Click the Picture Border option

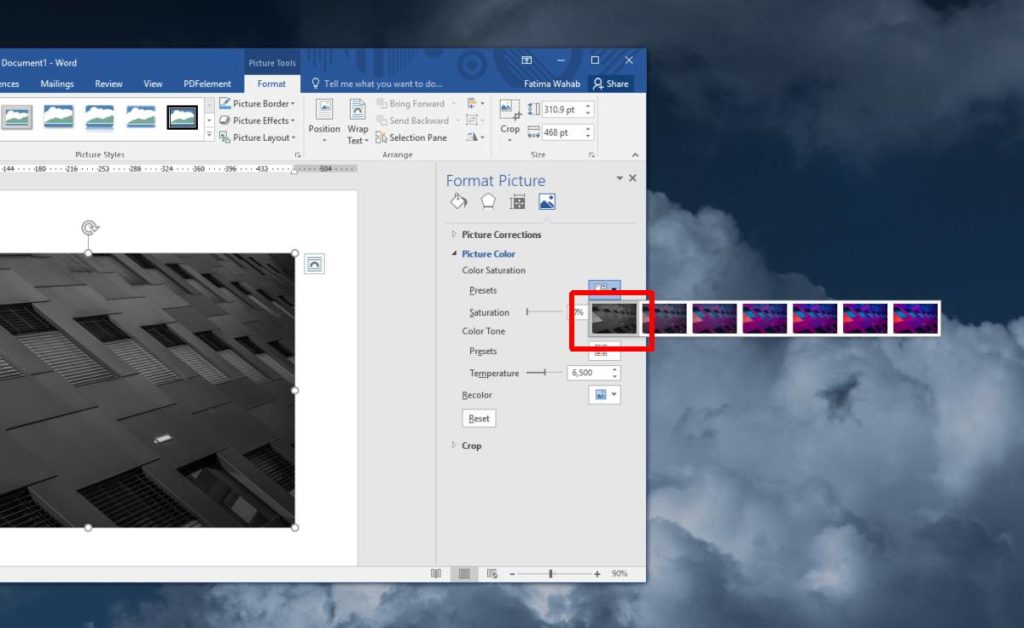[x=257, y=103]
